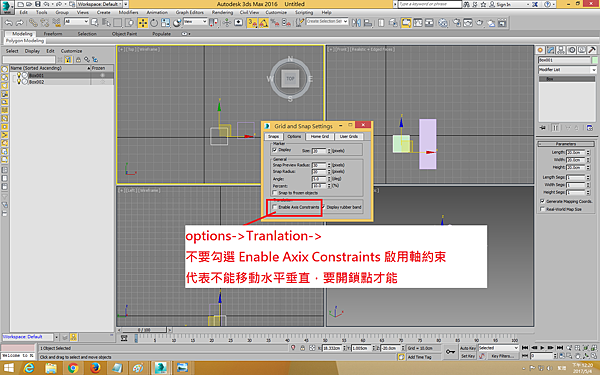Open Create Selection Set dropdown
Image resolution: width=600 pixels, height=375 pixels.
[x=327, y=21]
